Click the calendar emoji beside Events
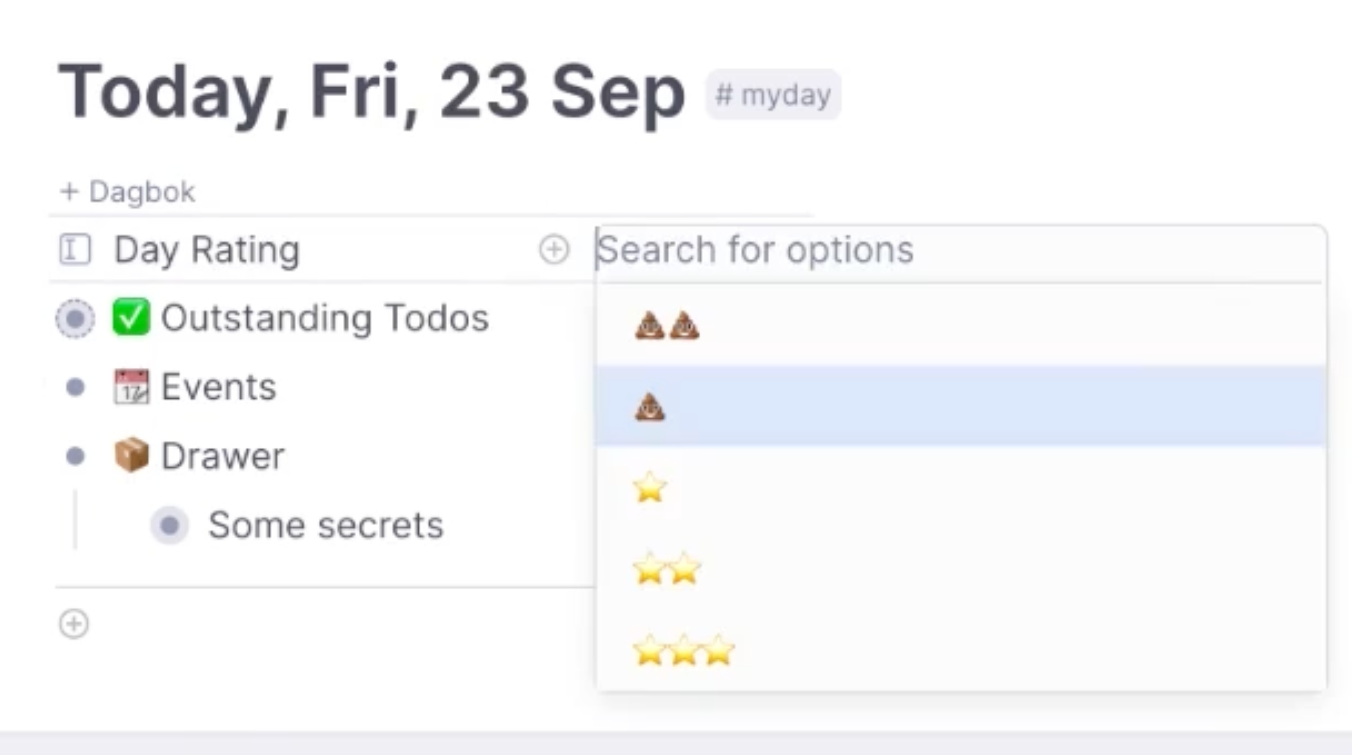Image resolution: width=1352 pixels, height=755 pixels. pyautogui.click(x=131, y=387)
